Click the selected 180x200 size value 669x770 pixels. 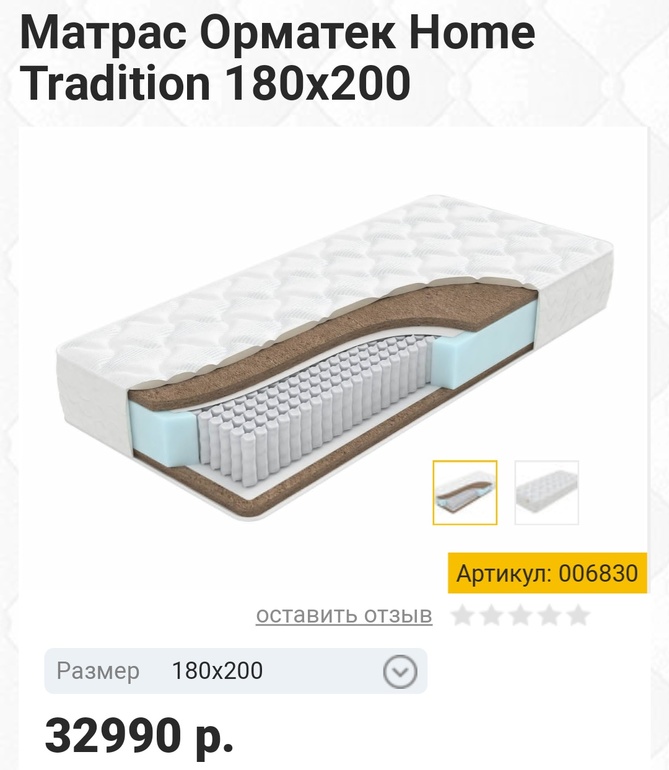coord(217,671)
